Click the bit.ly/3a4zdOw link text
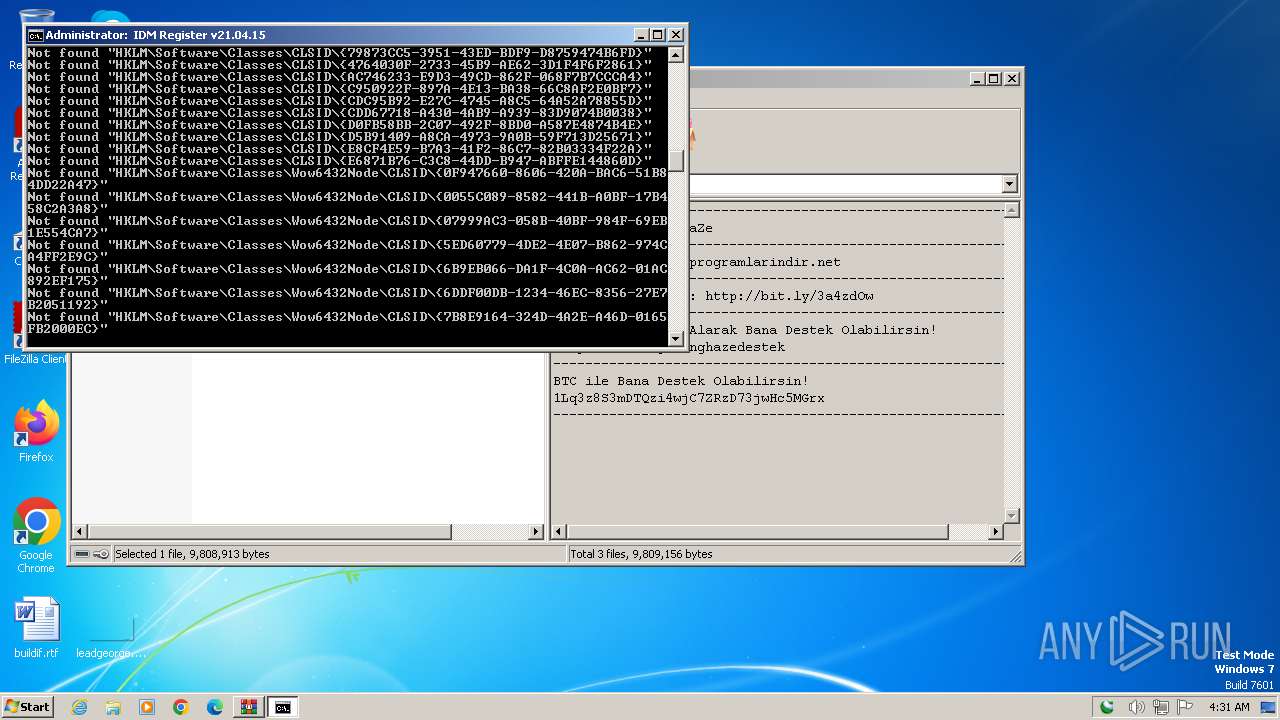This screenshot has height=720, width=1280. pos(789,296)
